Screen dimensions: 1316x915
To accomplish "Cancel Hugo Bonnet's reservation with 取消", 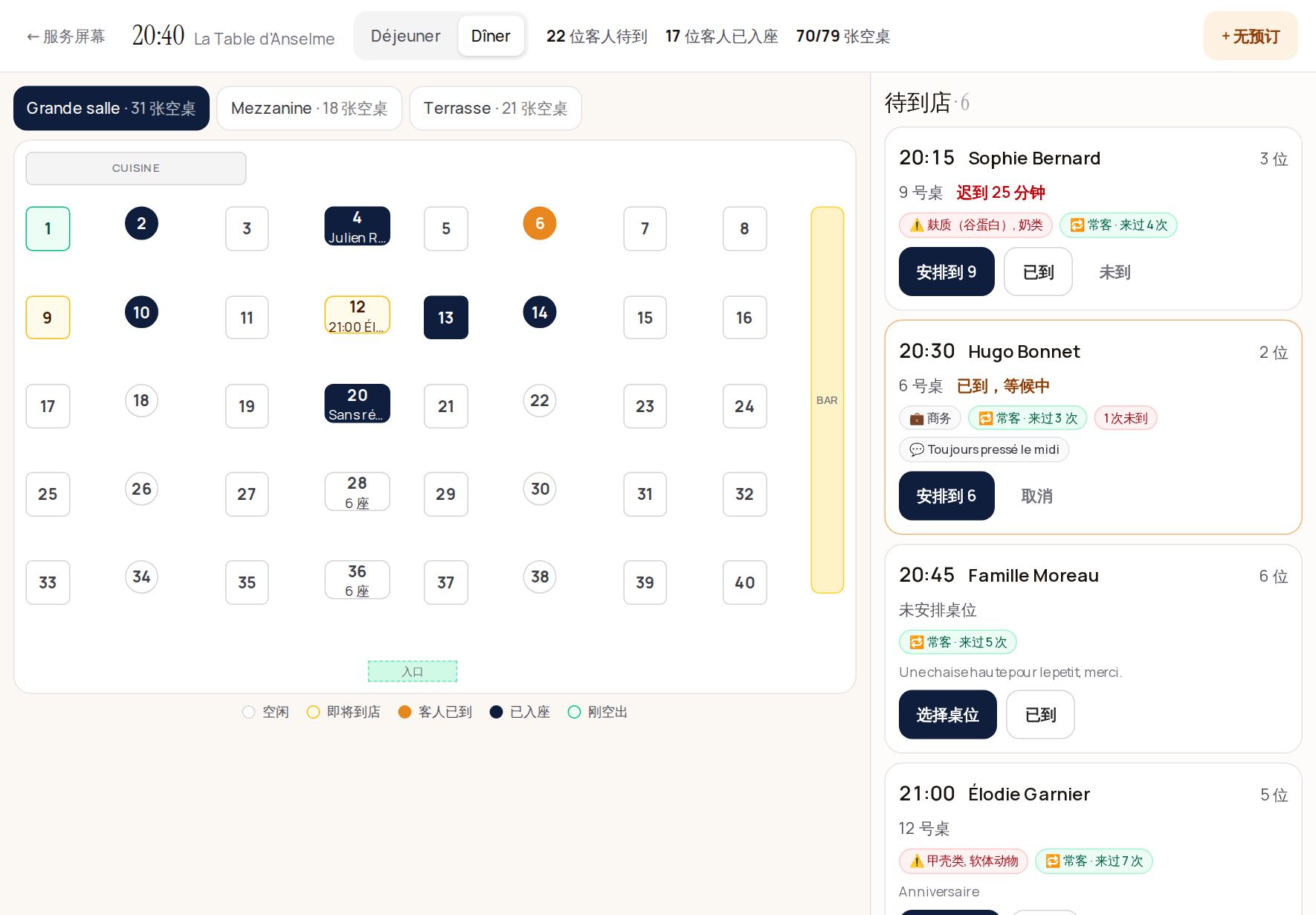I will (1036, 496).
